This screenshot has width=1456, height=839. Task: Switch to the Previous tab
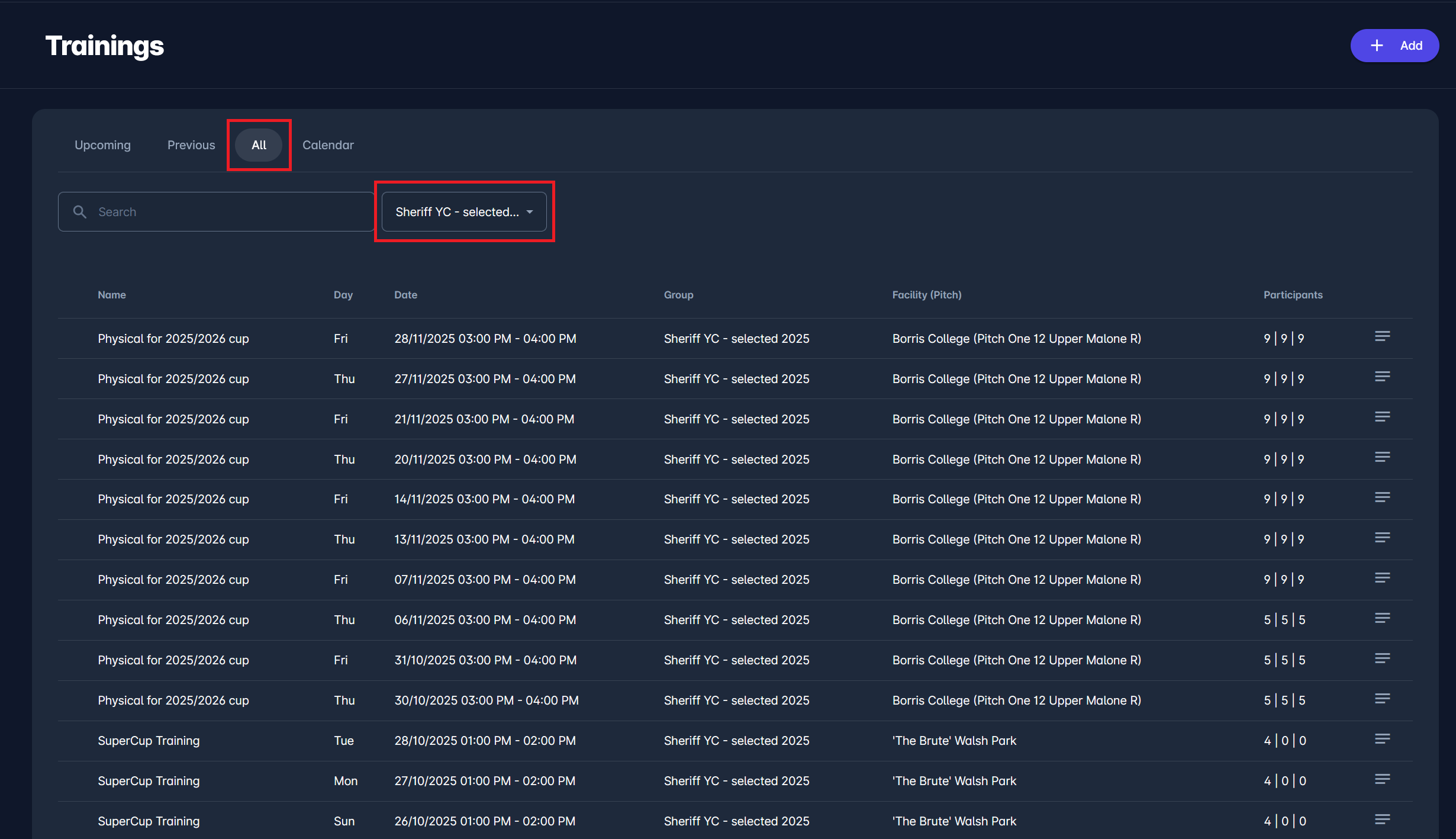tap(191, 145)
